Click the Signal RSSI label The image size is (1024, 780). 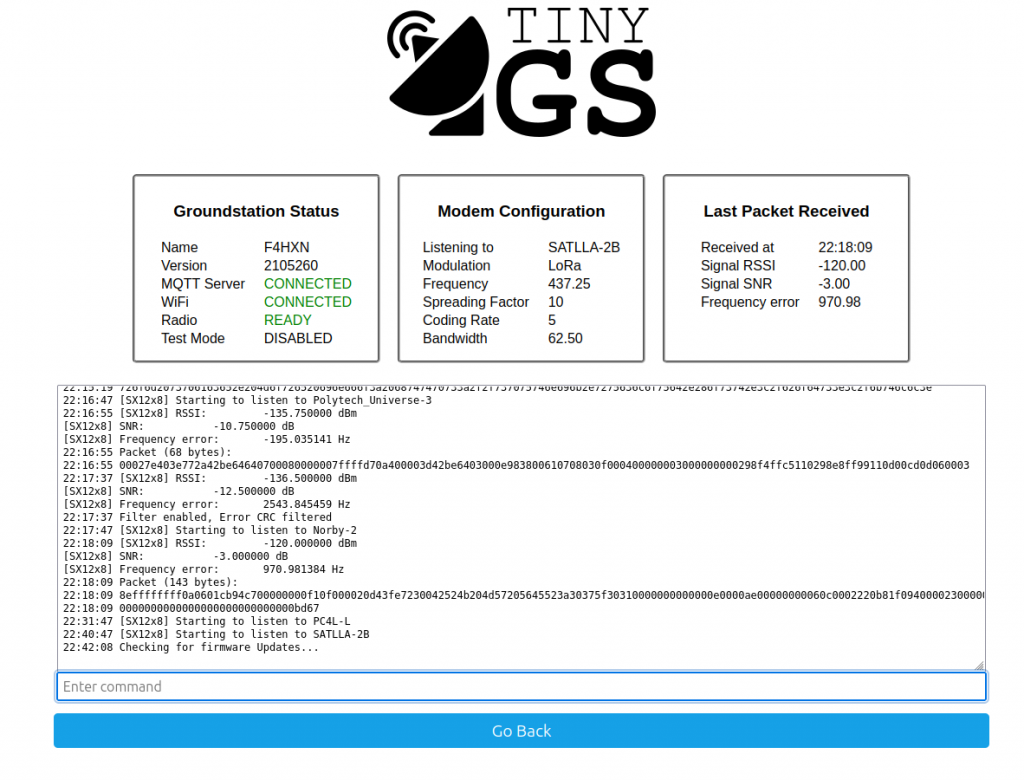click(x=738, y=266)
